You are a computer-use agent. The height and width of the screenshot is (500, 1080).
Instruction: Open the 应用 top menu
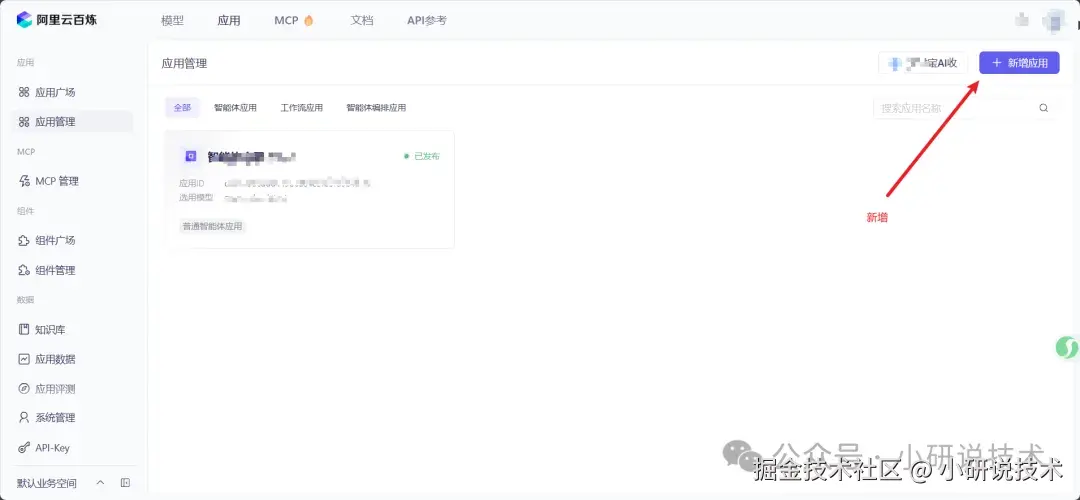click(229, 21)
